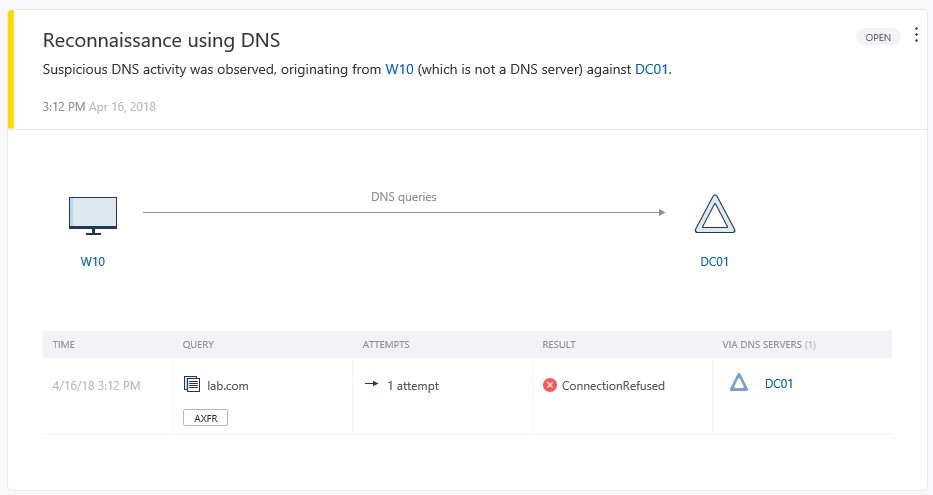Click the red ConnectionRefused error icon

tap(550, 385)
